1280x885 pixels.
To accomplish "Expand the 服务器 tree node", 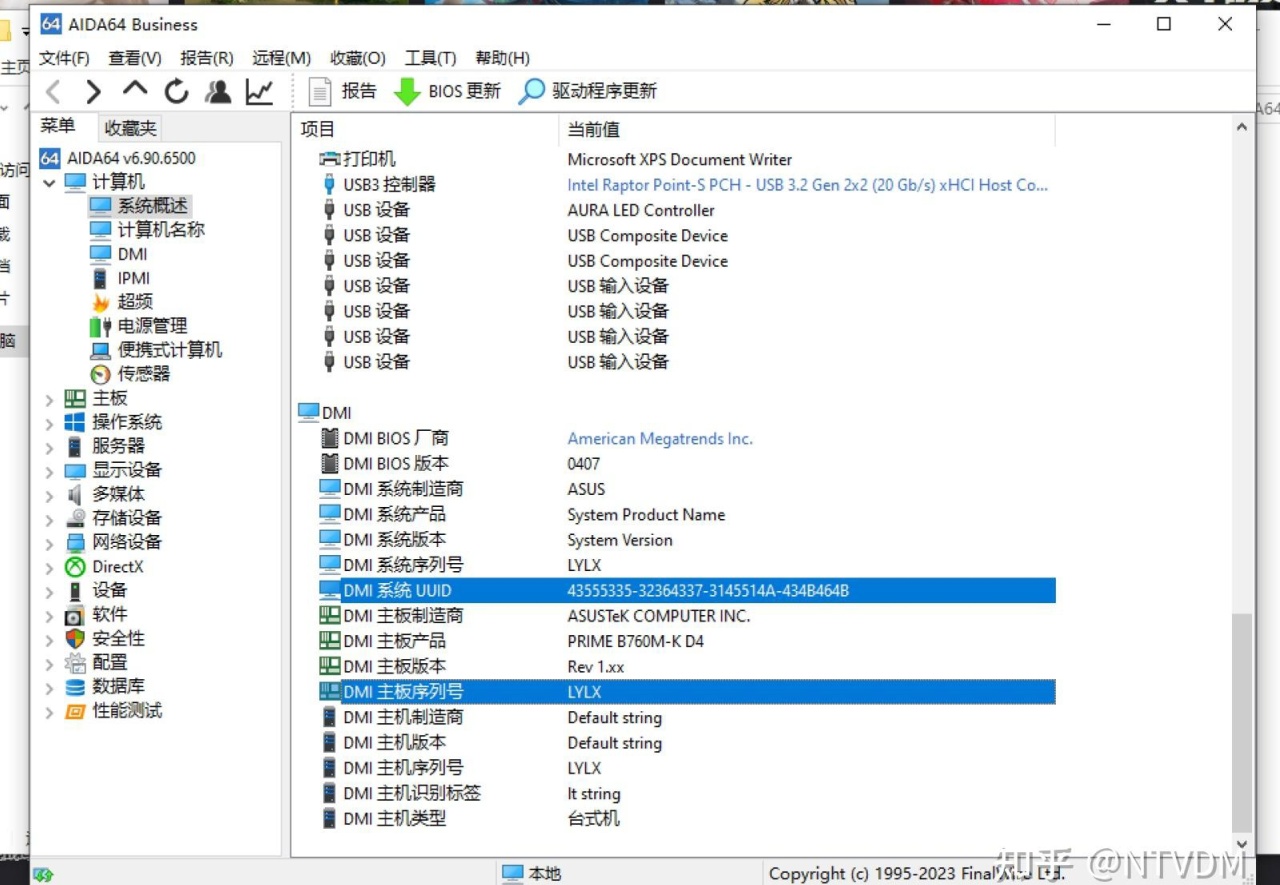I will coord(49,447).
